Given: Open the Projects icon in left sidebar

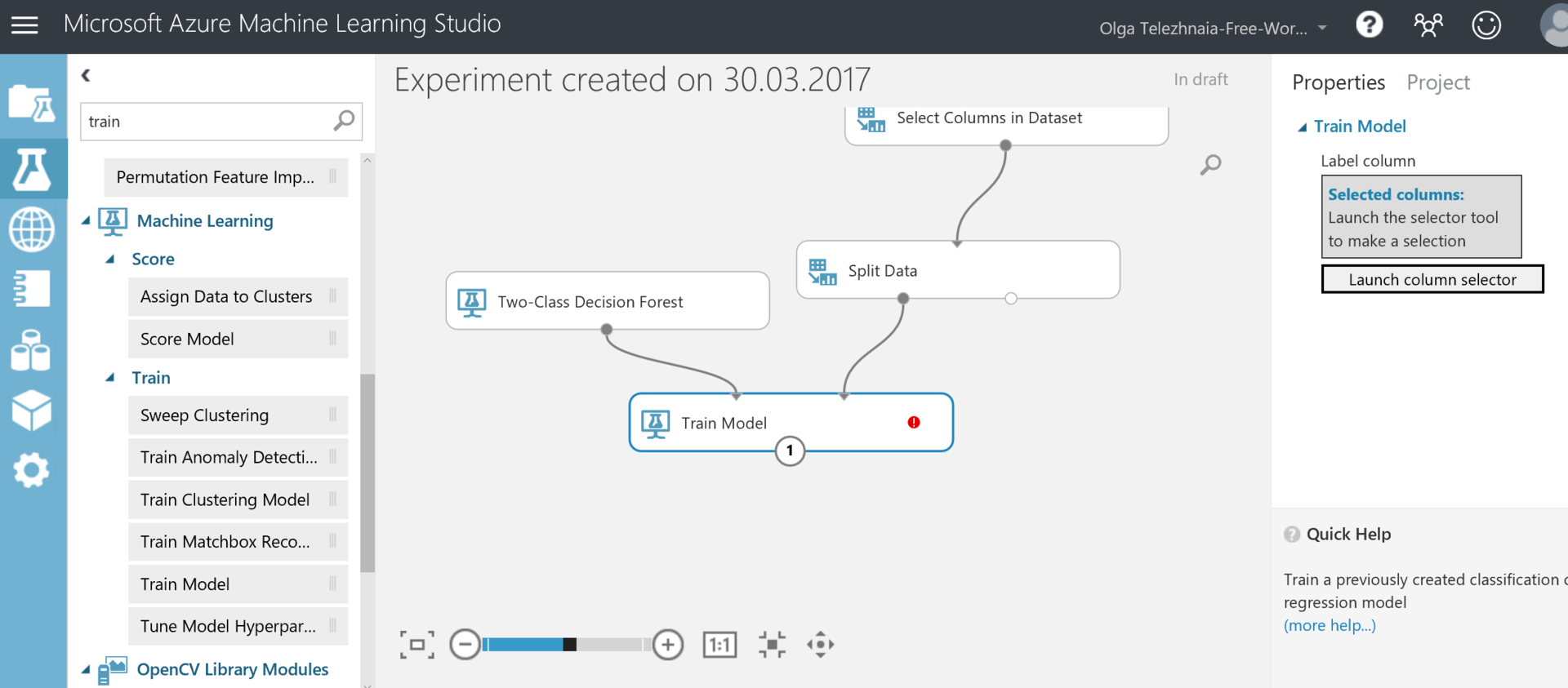Looking at the screenshot, I should [x=32, y=104].
